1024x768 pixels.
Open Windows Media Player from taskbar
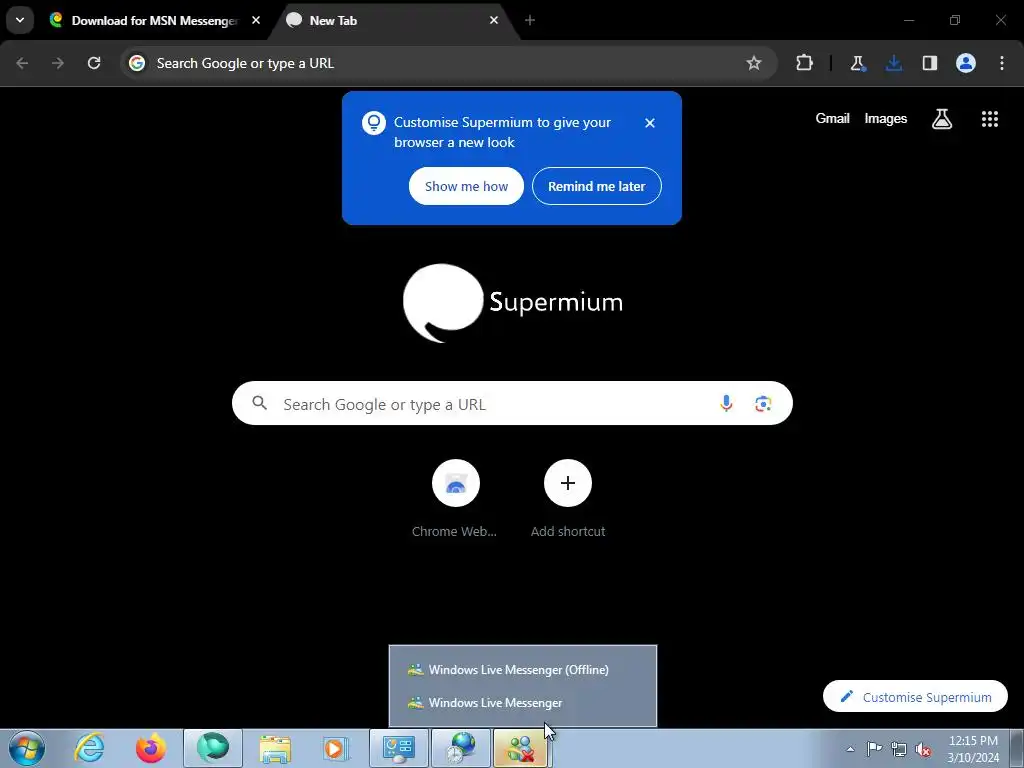tap(336, 748)
